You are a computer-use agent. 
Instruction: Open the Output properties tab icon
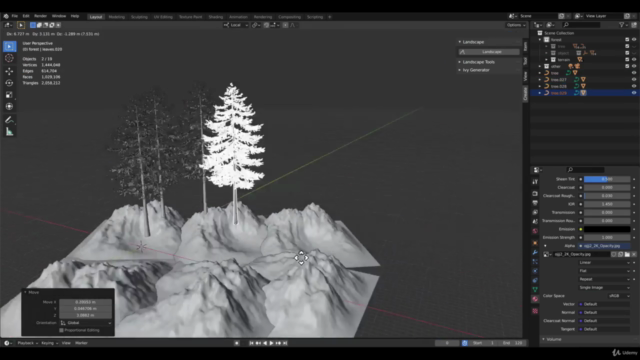pos(535,203)
